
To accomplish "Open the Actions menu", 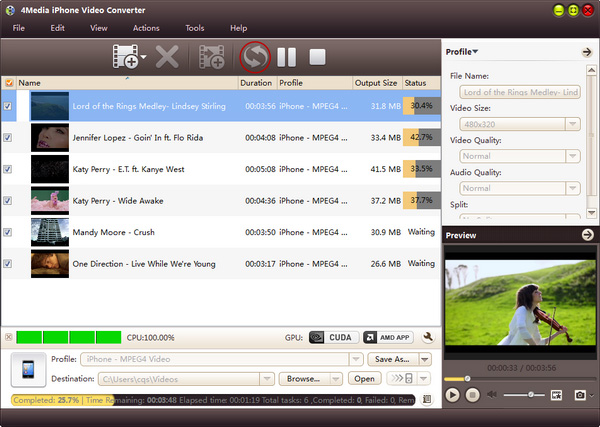I will 145,28.
